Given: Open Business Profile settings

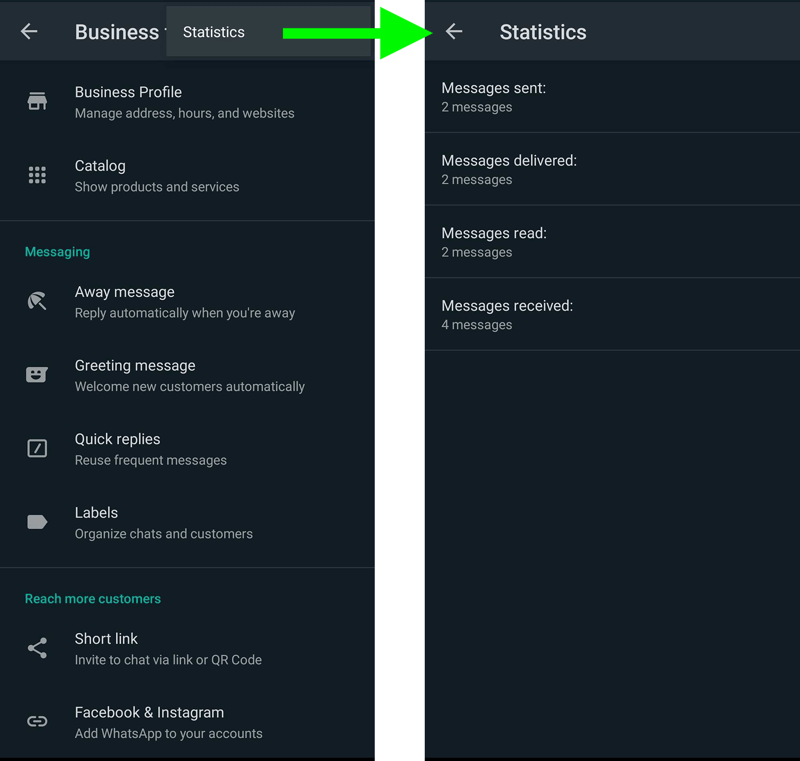Looking at the screenshot, I should click(184, 102).
